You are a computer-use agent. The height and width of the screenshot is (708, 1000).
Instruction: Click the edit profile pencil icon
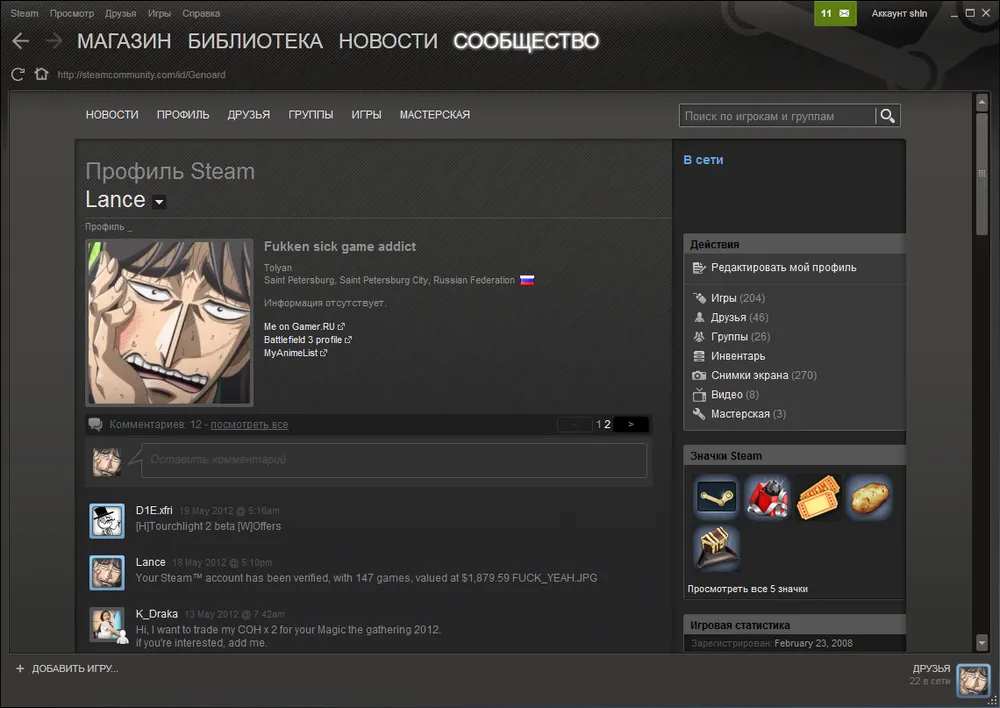click(699, 268)
